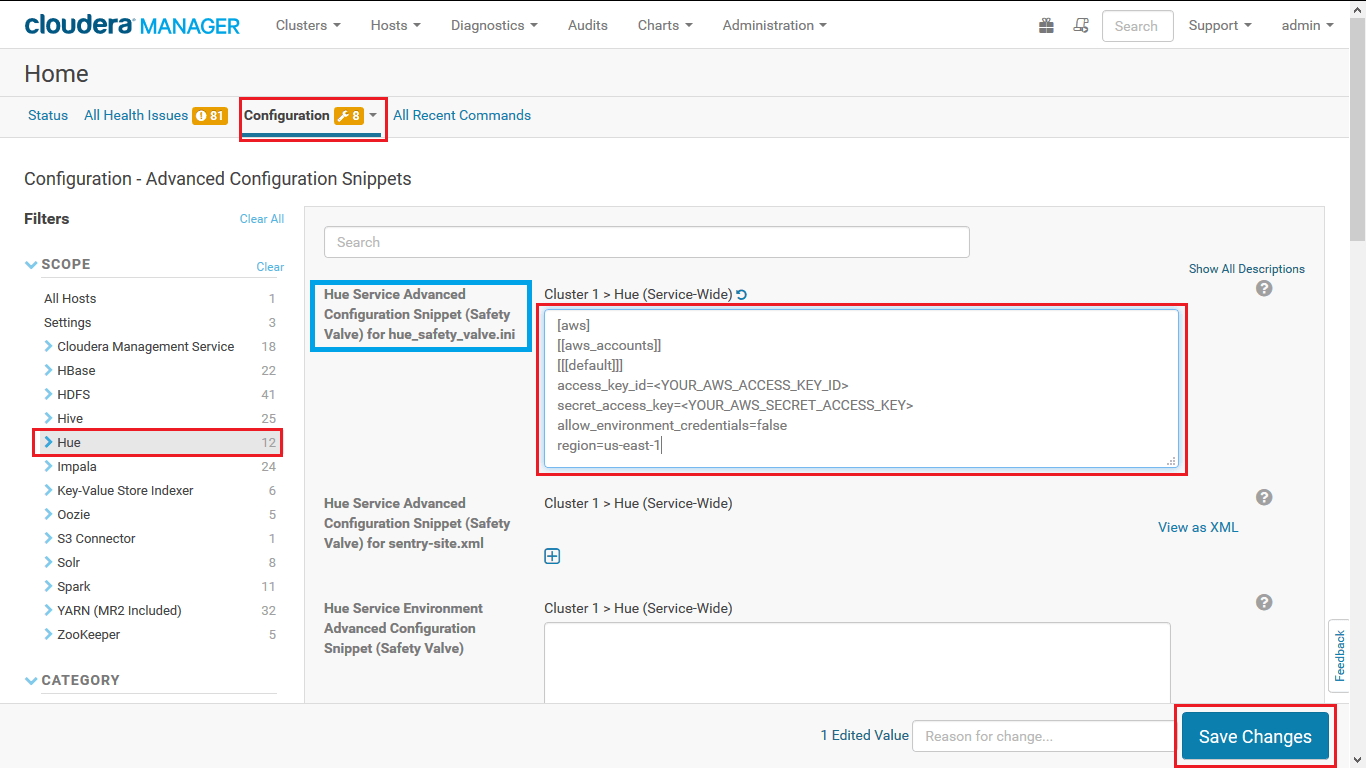
Task: Open the parcel gift icon in header
Action: coord(1046,26)
